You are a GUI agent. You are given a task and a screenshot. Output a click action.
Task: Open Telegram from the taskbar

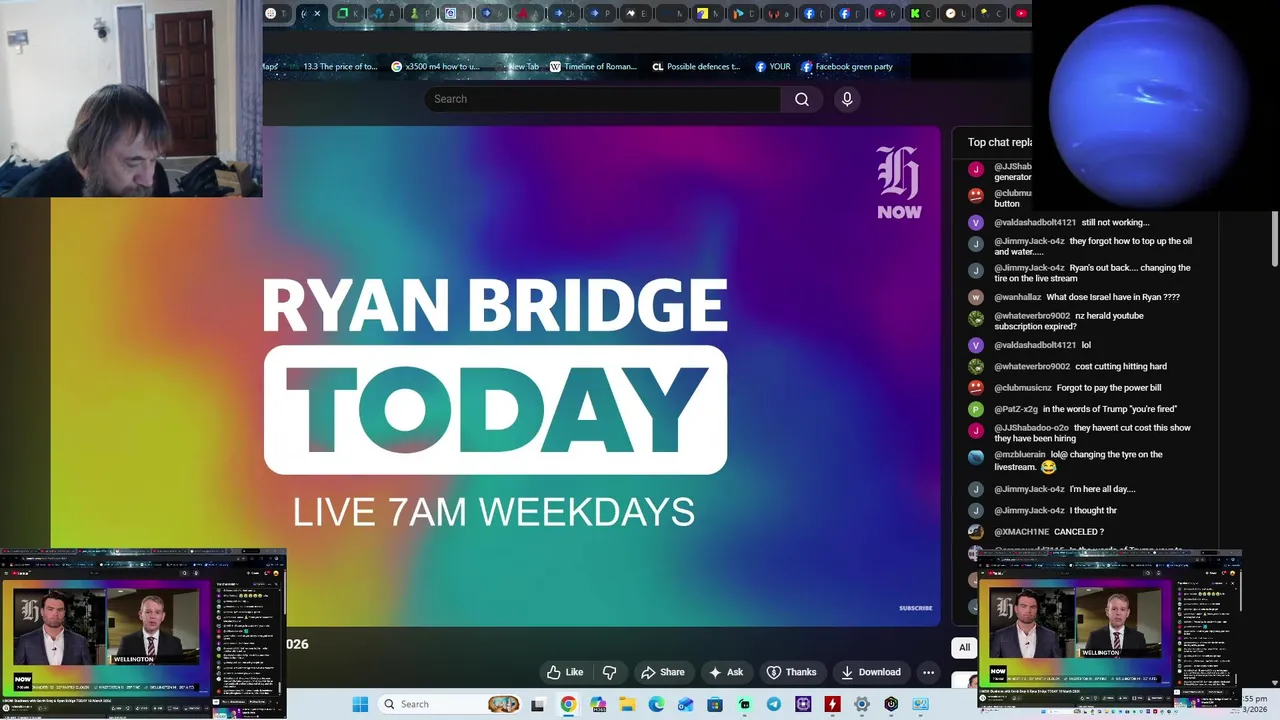(x=774, y=704)
